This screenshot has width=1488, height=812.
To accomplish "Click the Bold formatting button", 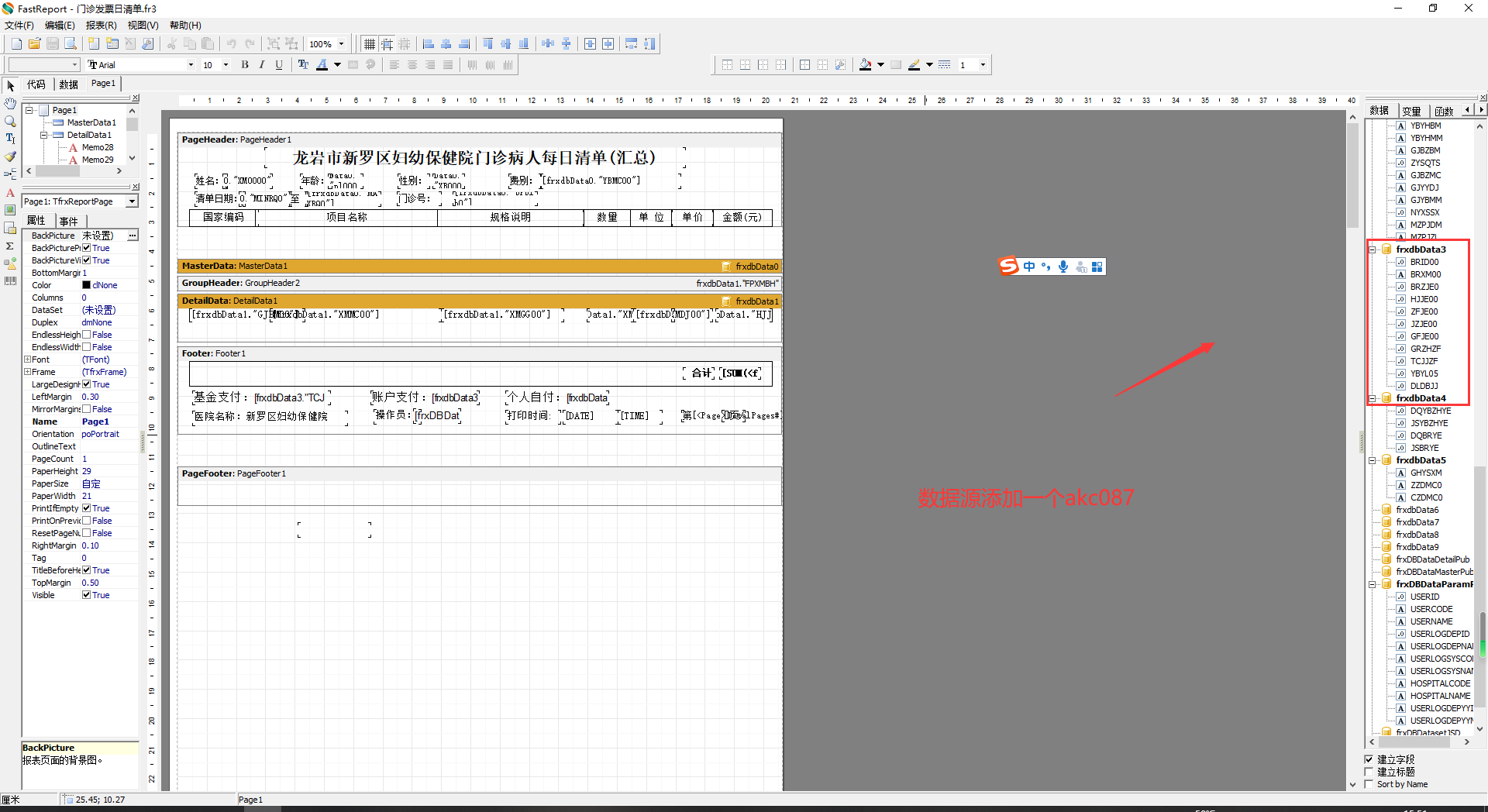I will 245,65.
